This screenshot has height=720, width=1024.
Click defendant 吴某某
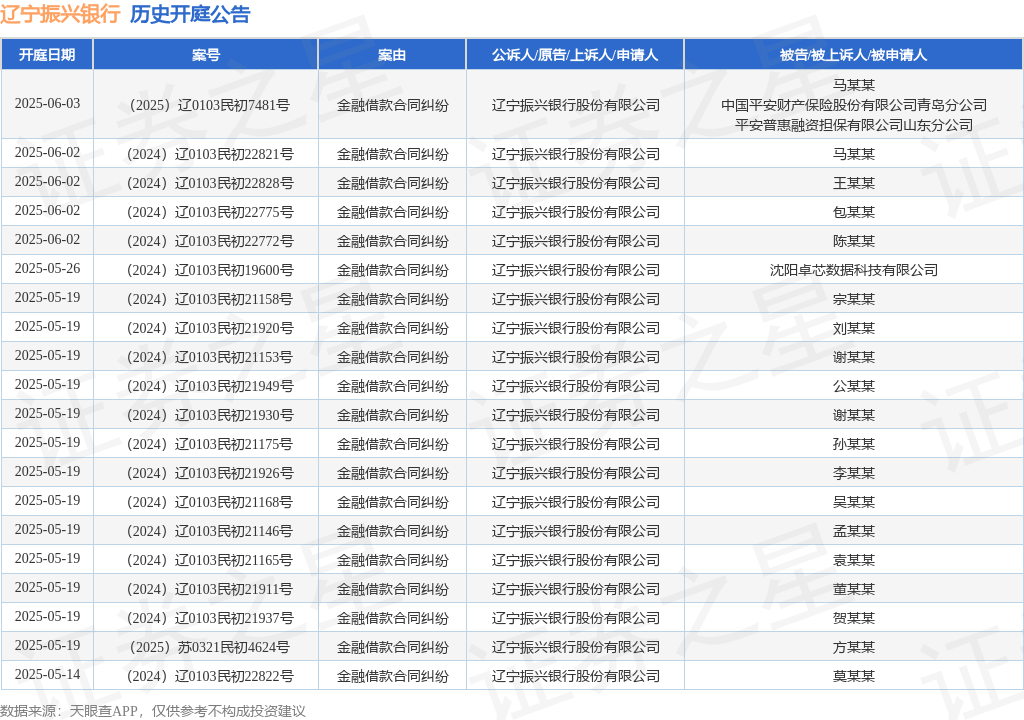tap(854, 502)
